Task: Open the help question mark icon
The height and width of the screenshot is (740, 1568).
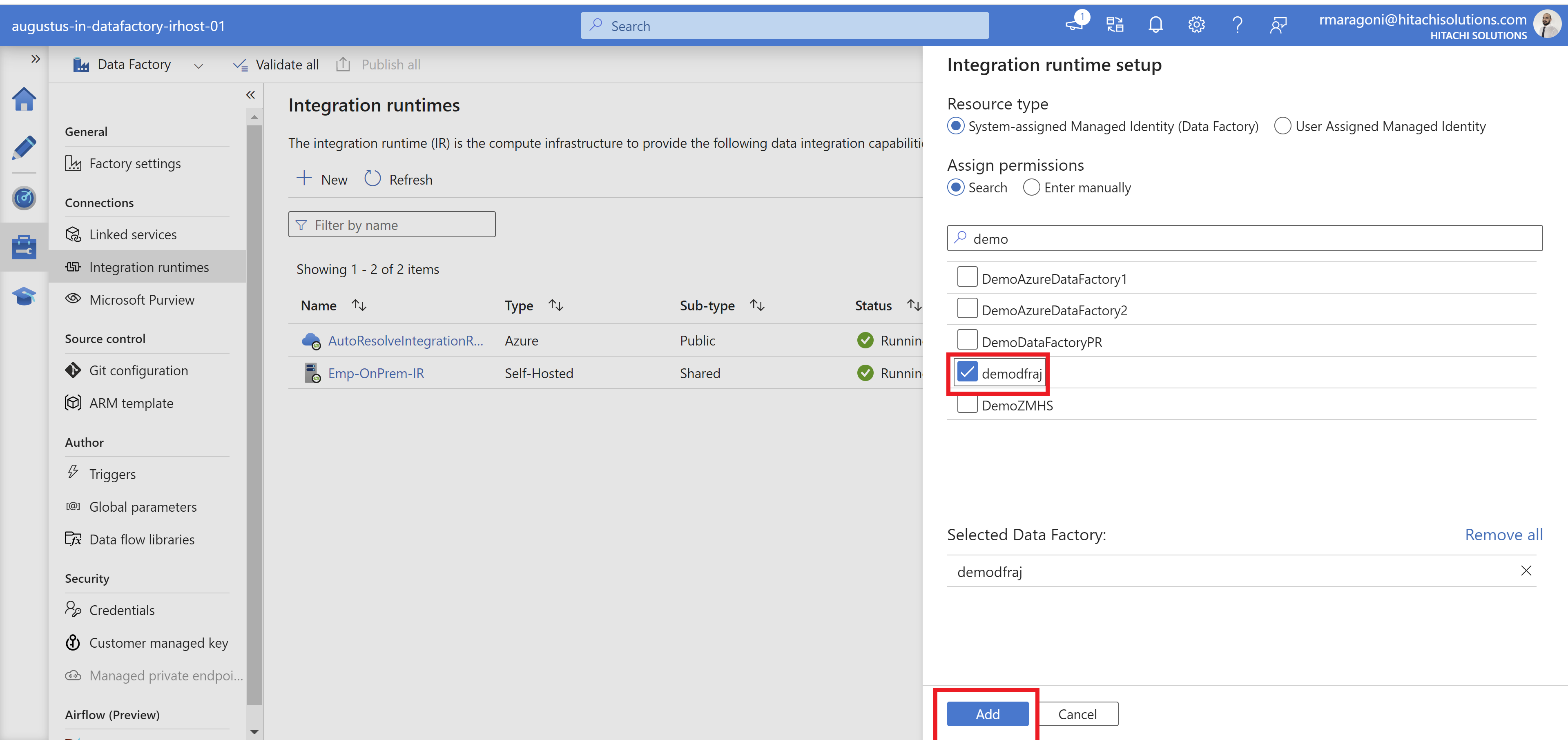Action: pyautogui.click(x=1237, y=25)
